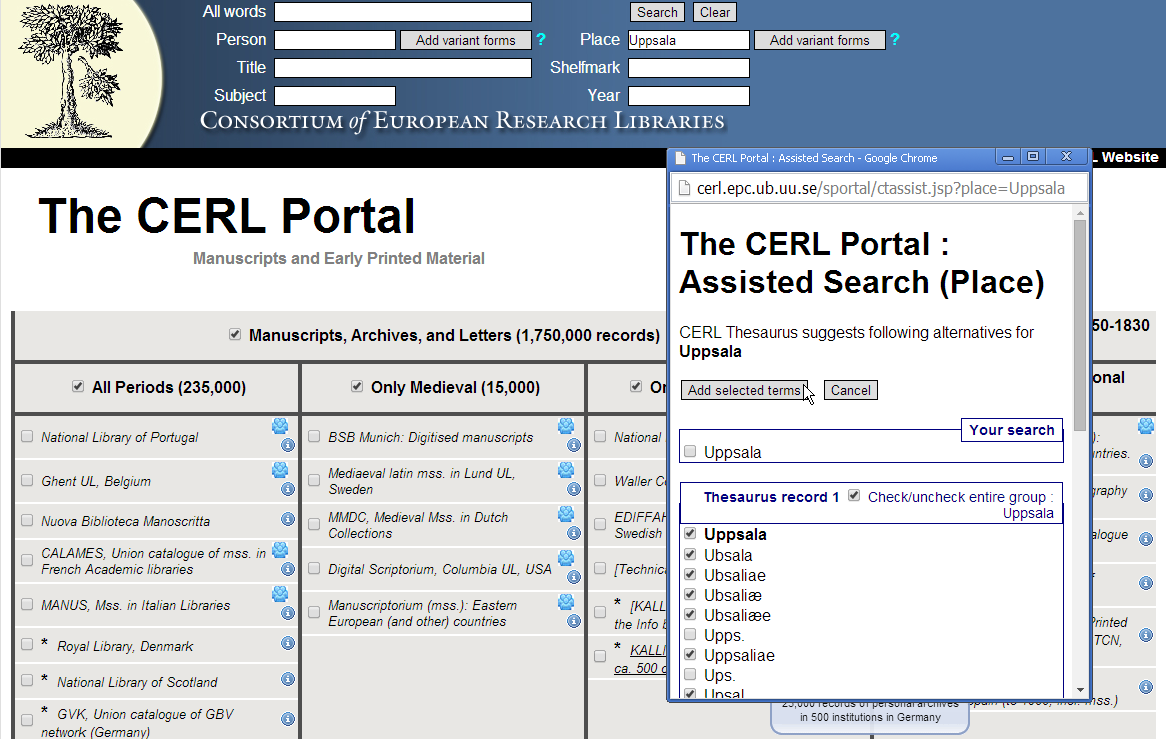Click Add selected terms button

click(x=744, y=390)
